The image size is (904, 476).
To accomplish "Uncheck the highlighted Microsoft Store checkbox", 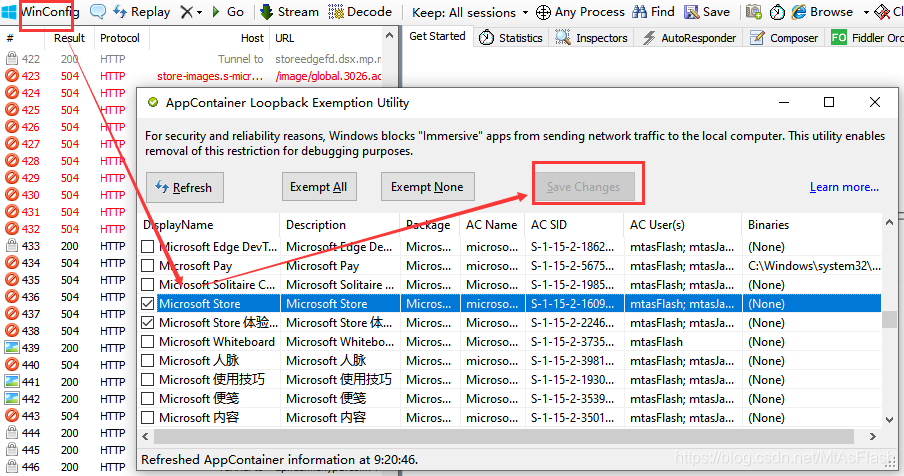I will 148,304.
